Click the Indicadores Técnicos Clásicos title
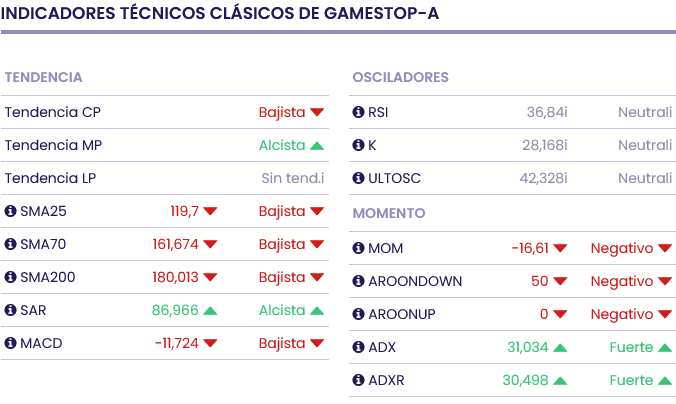Viewport: 676px width, 404px height. coord(219,14)
